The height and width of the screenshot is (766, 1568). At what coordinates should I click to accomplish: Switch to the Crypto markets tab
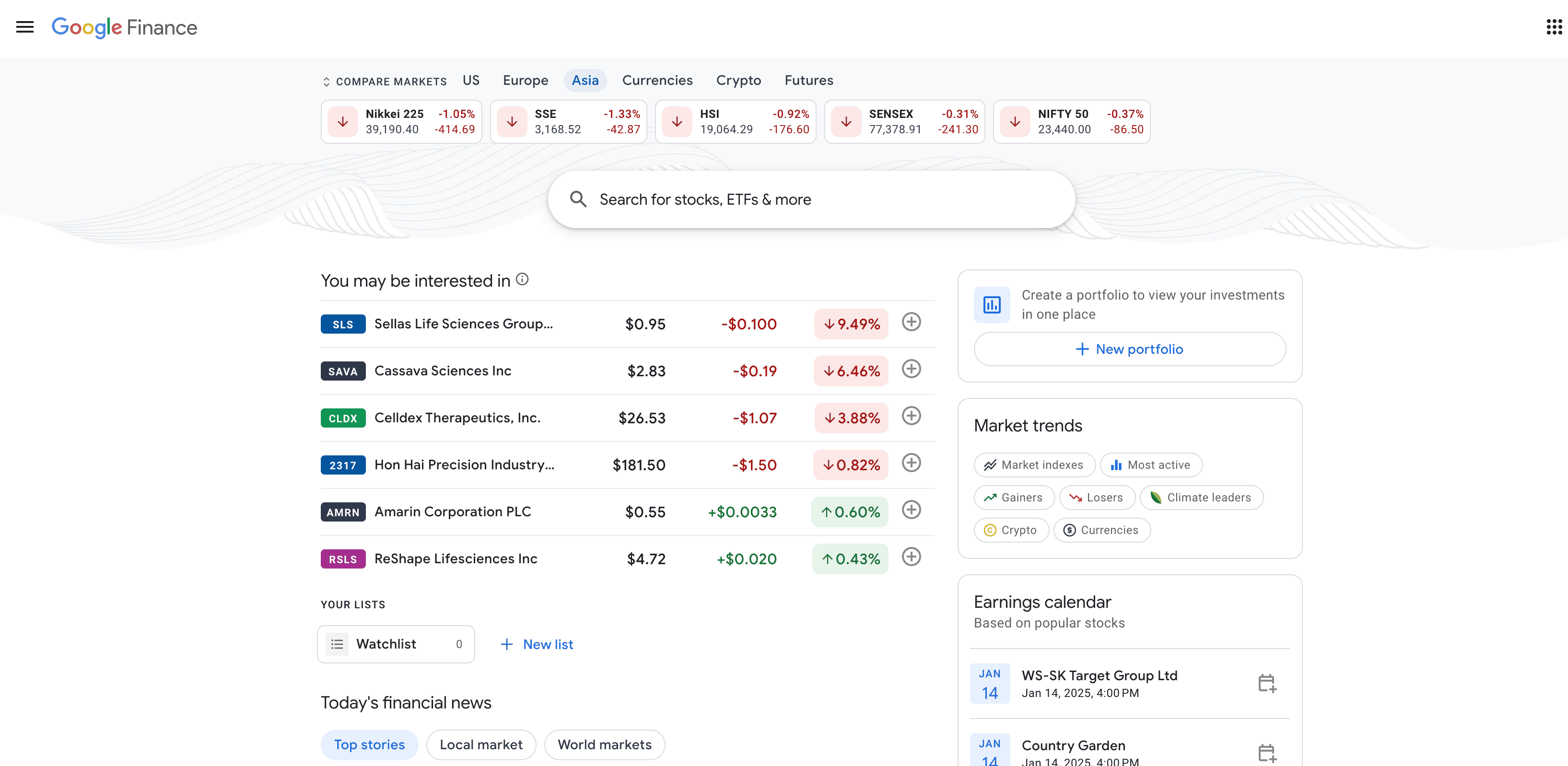[738, 81]
